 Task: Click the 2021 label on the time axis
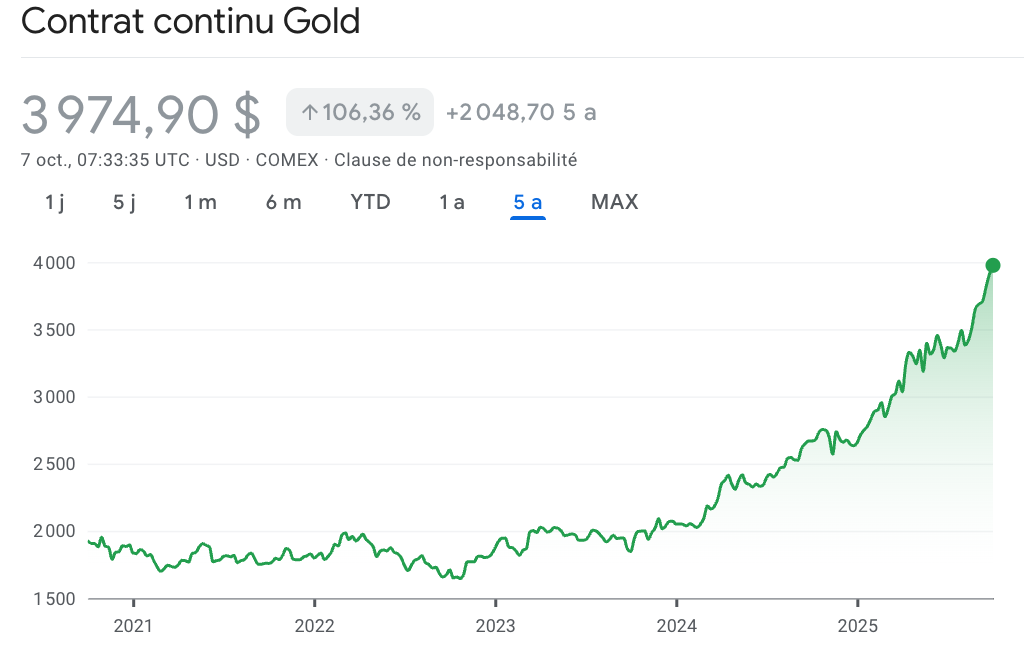(x=133, y=628)
